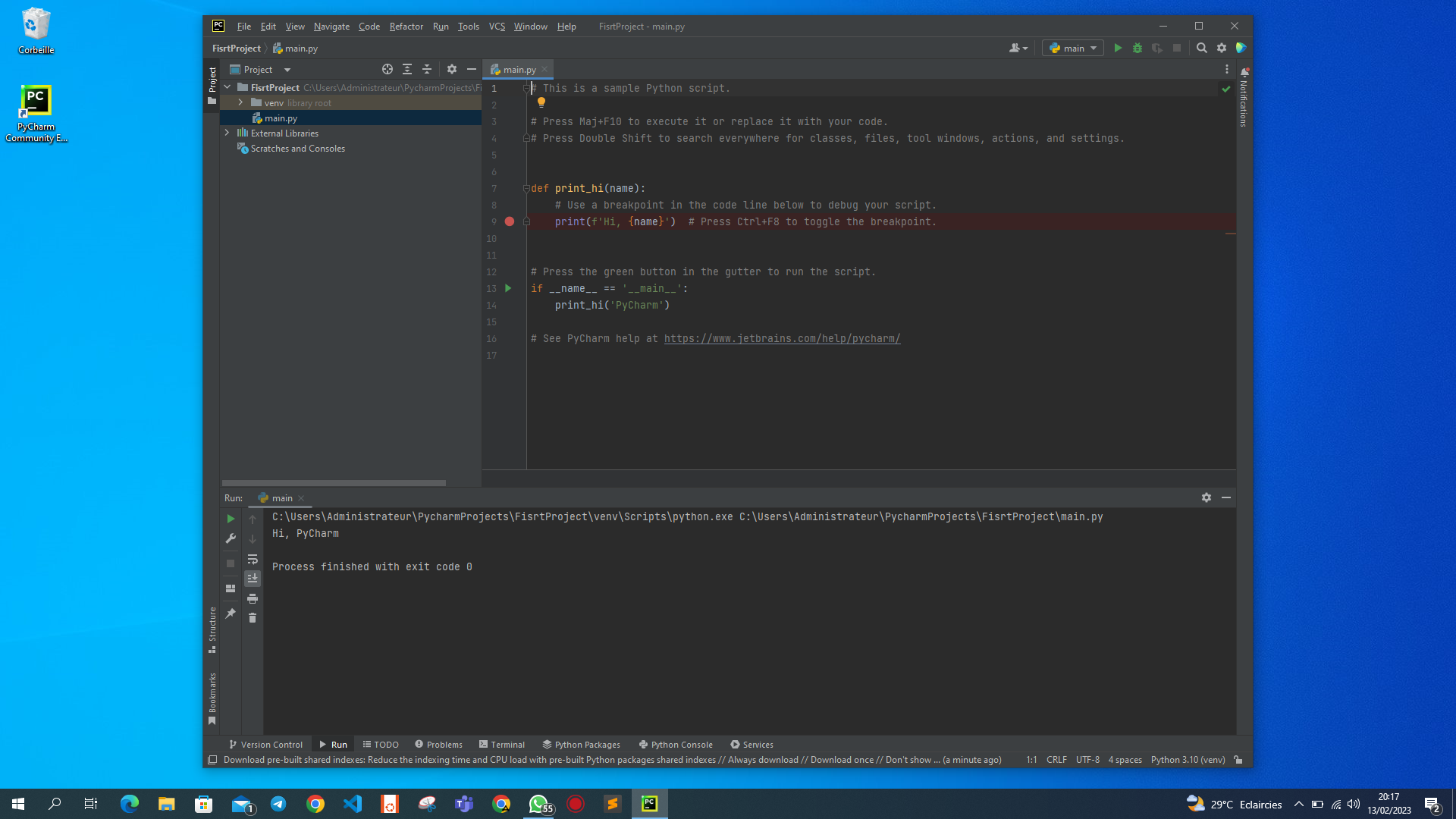Toggle soft-wrap in the Run console
Image resolution: width=1456 pixels, height=819 pixels.
pyautogui.click(x=253, y=559)
